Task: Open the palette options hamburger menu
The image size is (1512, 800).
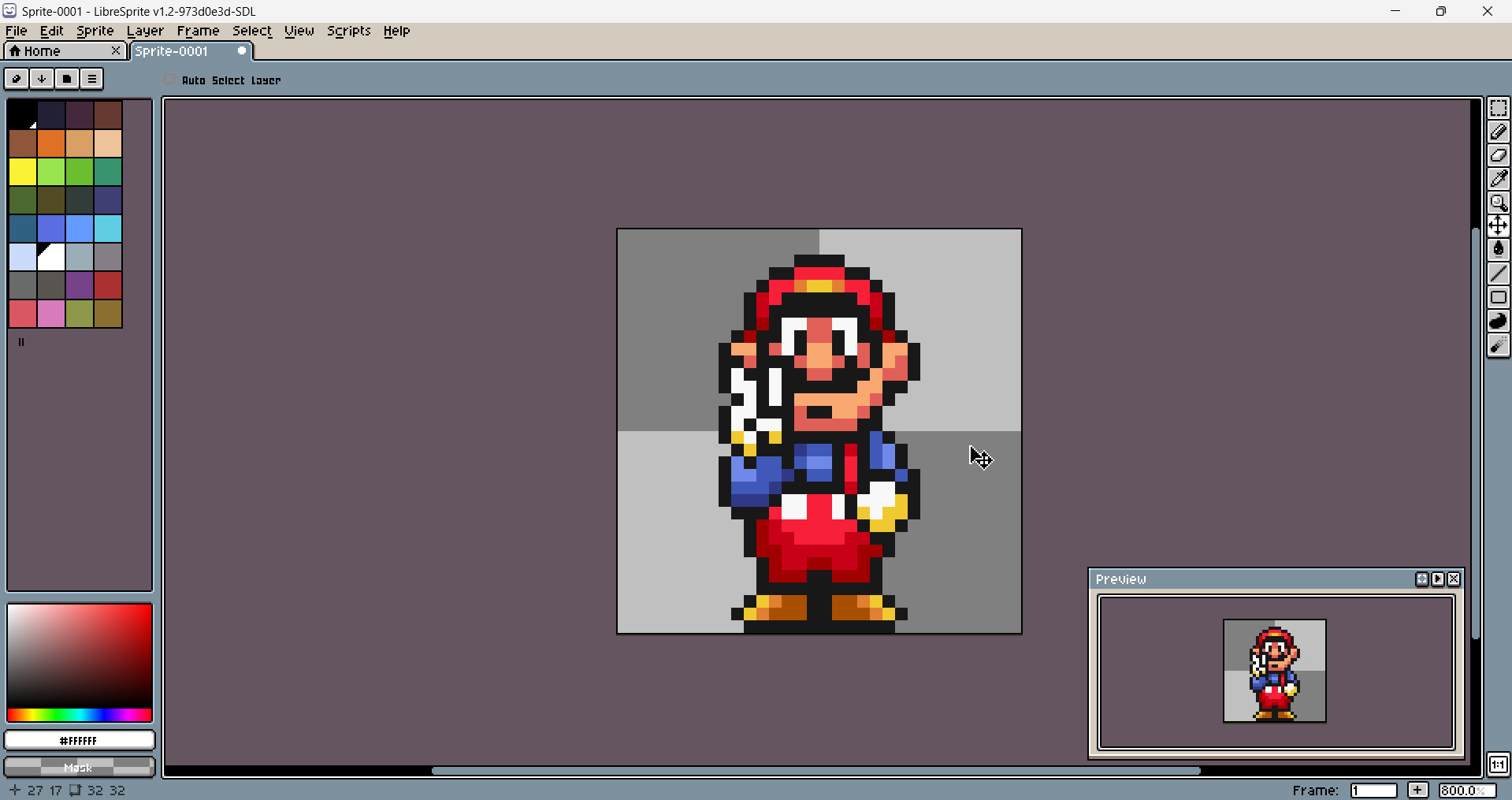Action: 92,79
